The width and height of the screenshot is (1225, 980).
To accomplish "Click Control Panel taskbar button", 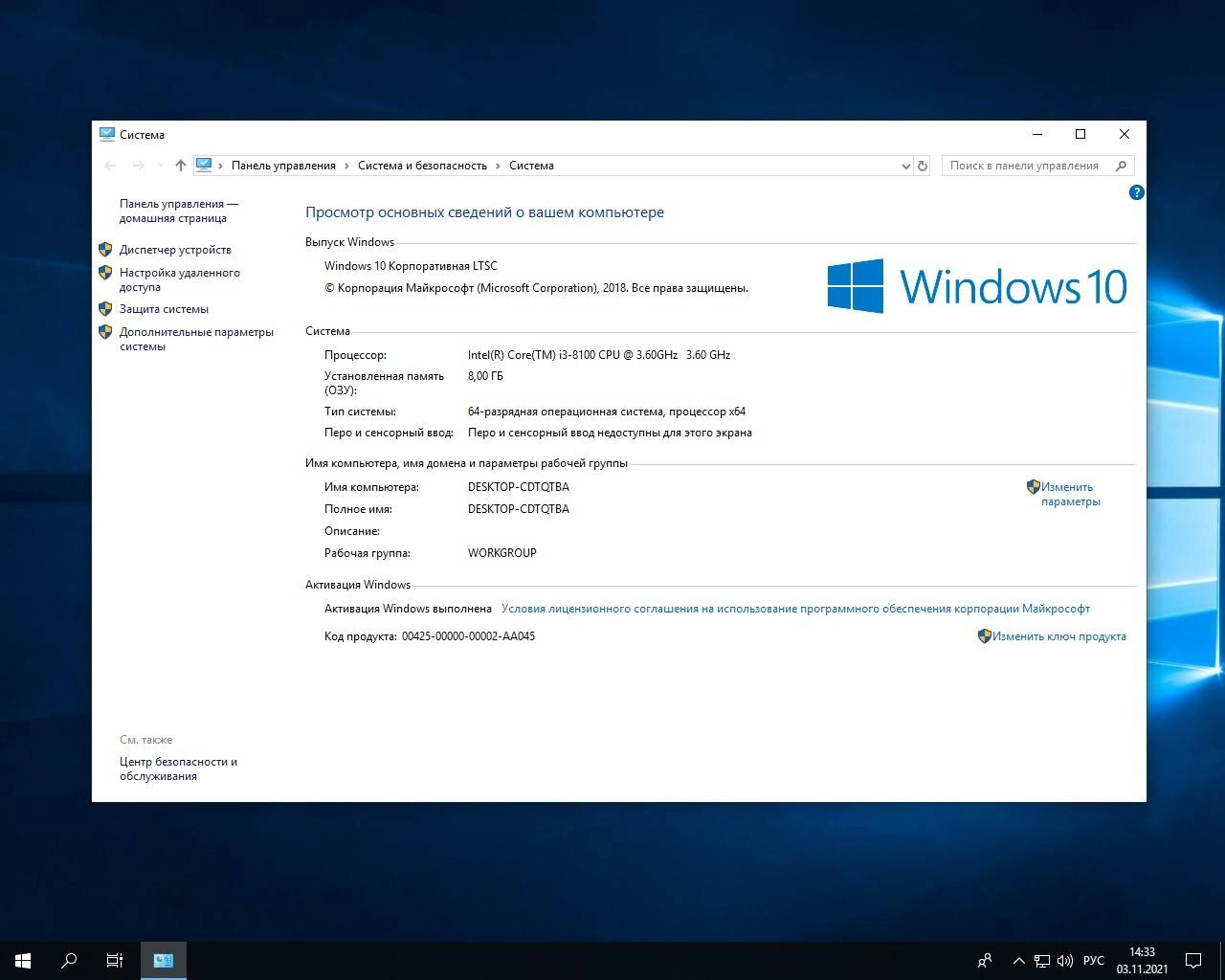I will 164,961.
